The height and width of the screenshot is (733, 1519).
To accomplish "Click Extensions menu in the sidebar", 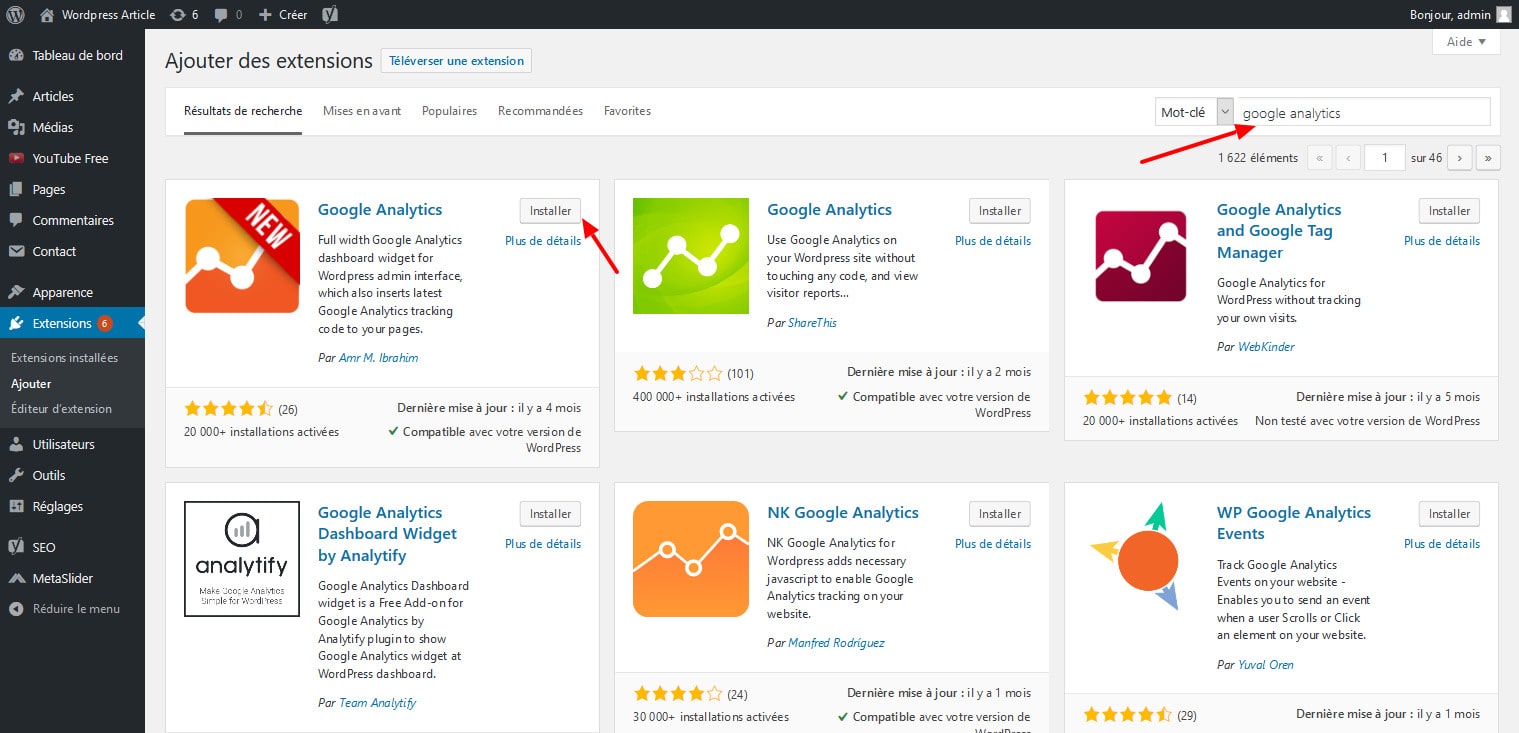I will point(72,323).
